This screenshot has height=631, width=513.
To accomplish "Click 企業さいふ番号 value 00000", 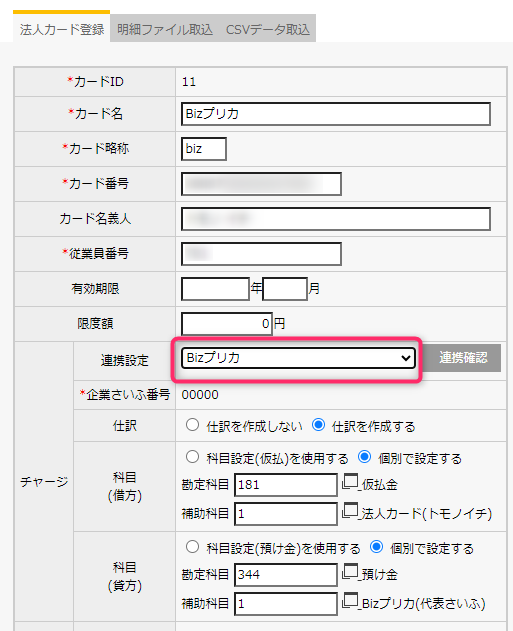I will tap(200, 395).
